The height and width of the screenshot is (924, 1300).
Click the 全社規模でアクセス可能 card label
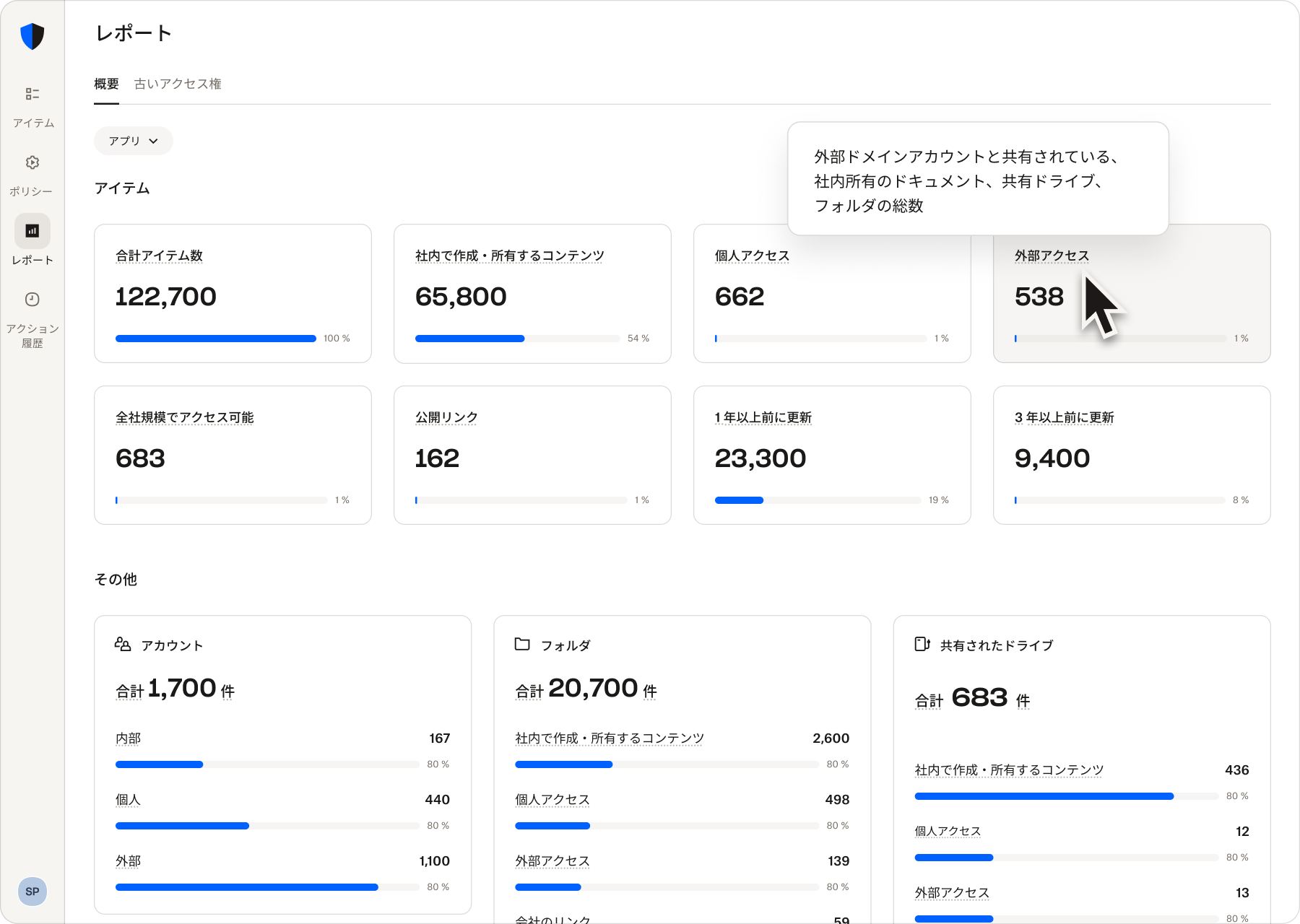coord(184,417)
